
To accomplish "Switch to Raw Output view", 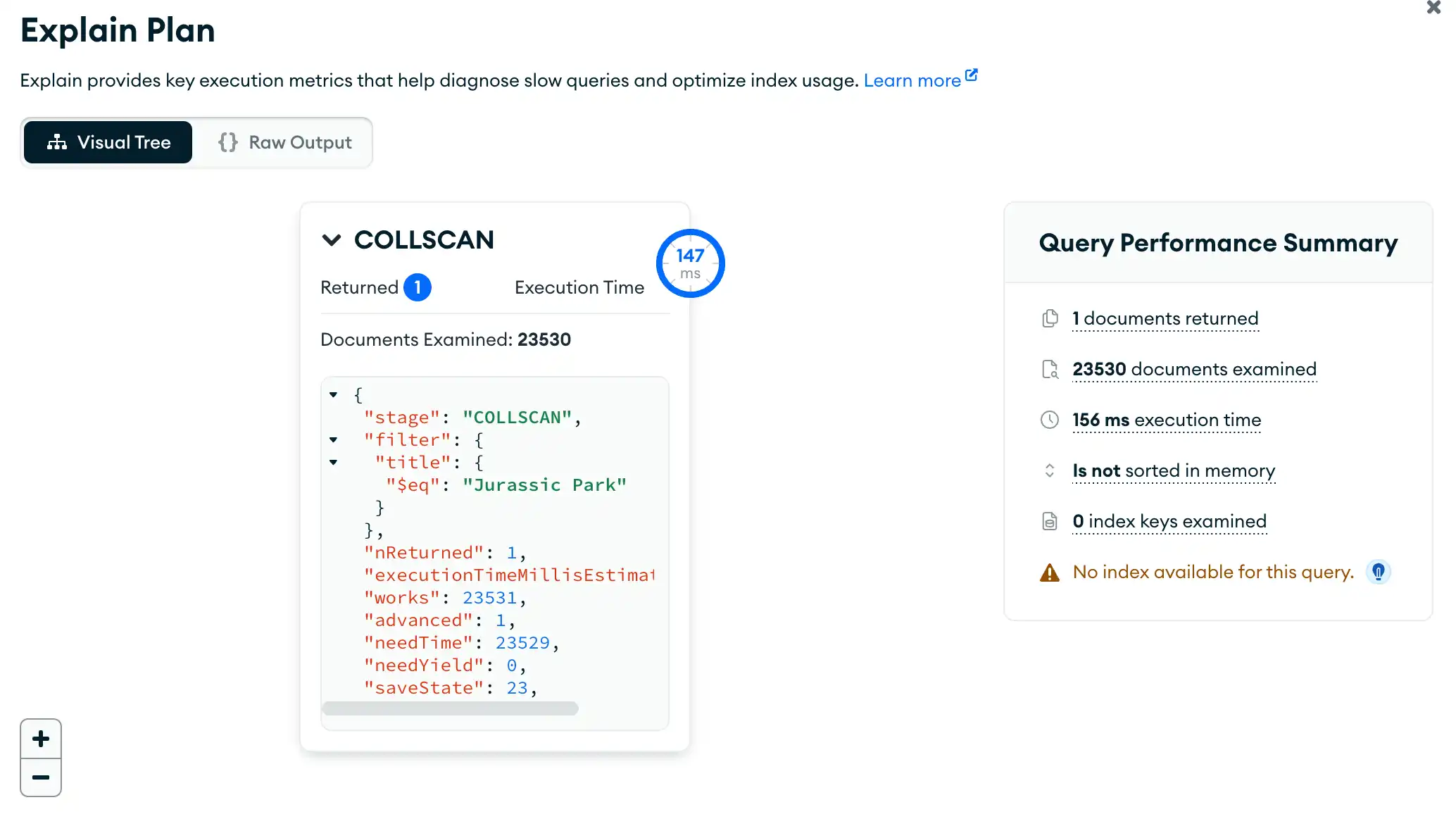I will [x=285, y=142].
